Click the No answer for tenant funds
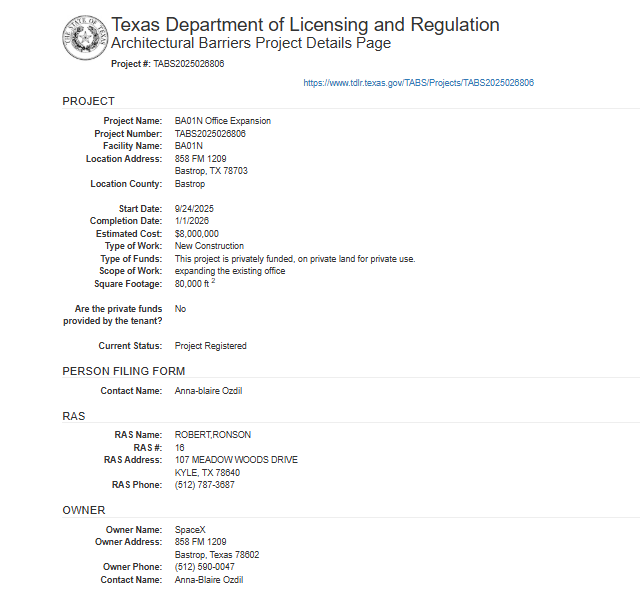This screenshot has width=640, height=597. click(180, 309)
